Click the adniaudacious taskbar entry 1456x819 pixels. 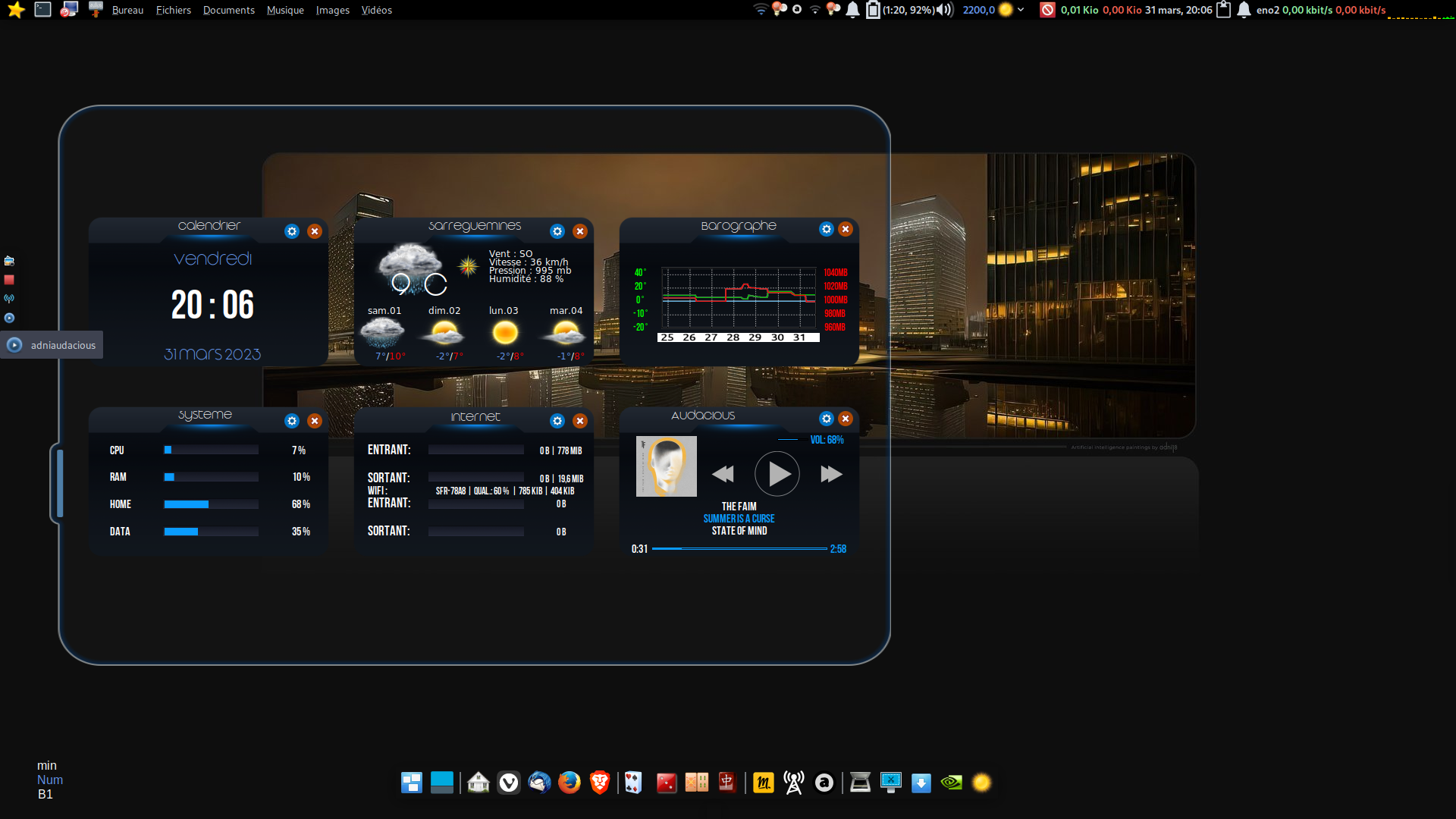(x=52, y=345)
